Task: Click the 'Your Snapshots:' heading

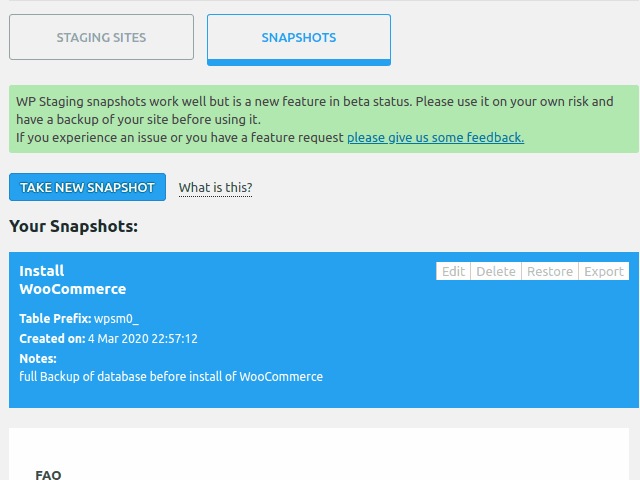Action: (x=73, y=226)
